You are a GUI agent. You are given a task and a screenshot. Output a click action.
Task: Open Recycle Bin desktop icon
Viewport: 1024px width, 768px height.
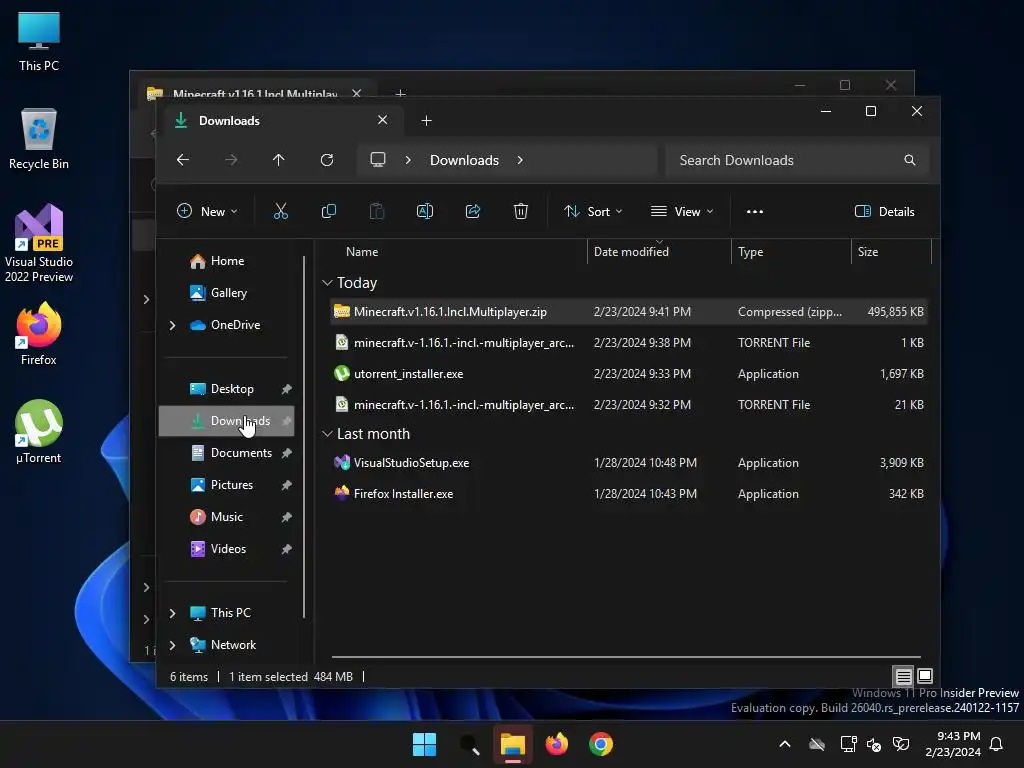pos(39,139)
